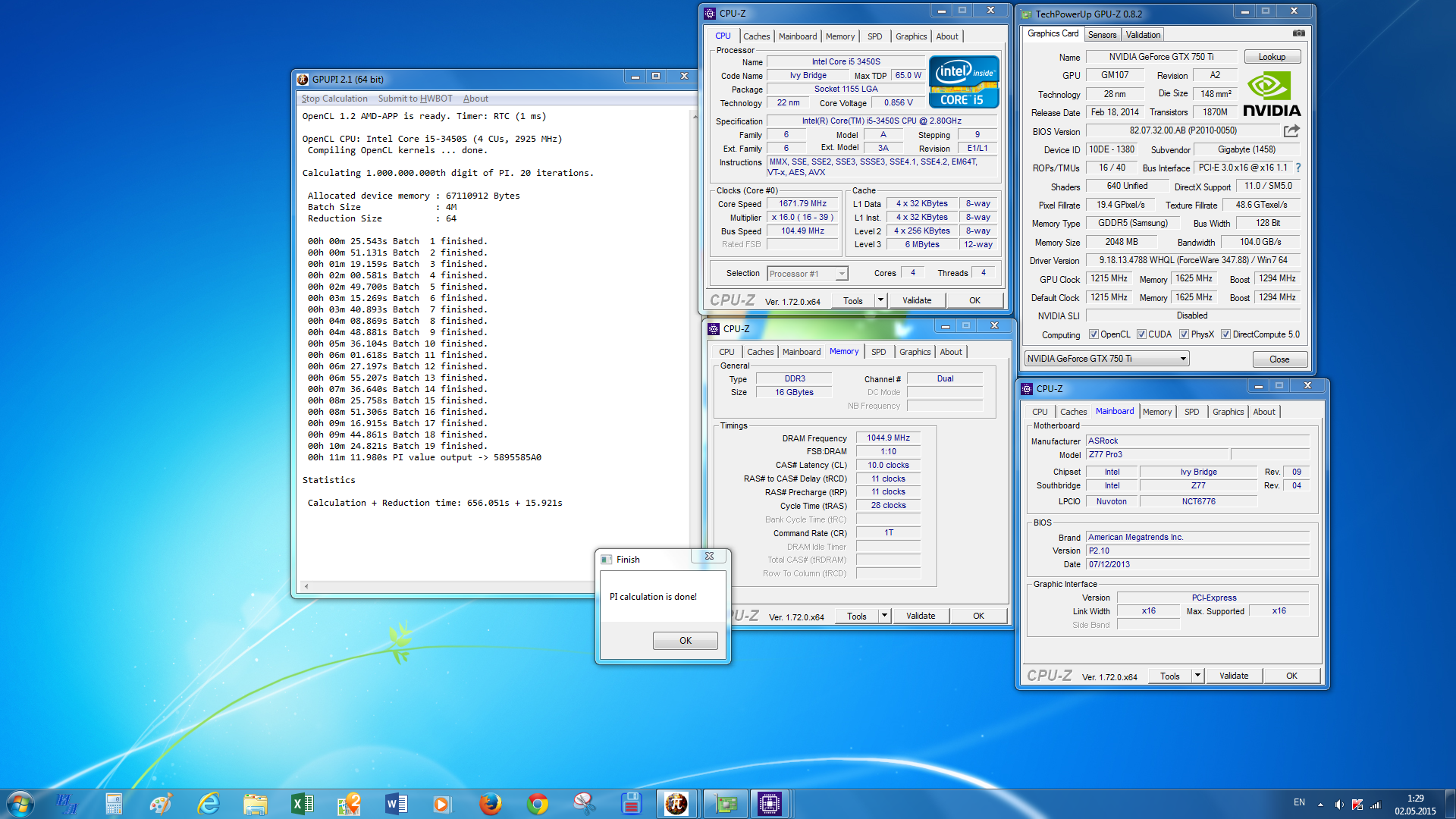Image resolution: width=1456 pixels, height=819 pixels.
Task: Click the taskbar clock showing 1:29
Action: [1415, 804]
